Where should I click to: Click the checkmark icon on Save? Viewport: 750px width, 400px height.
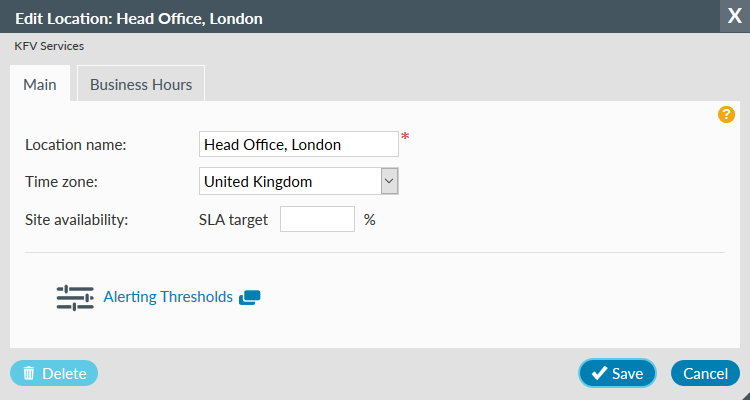click(x=598, y=373)
